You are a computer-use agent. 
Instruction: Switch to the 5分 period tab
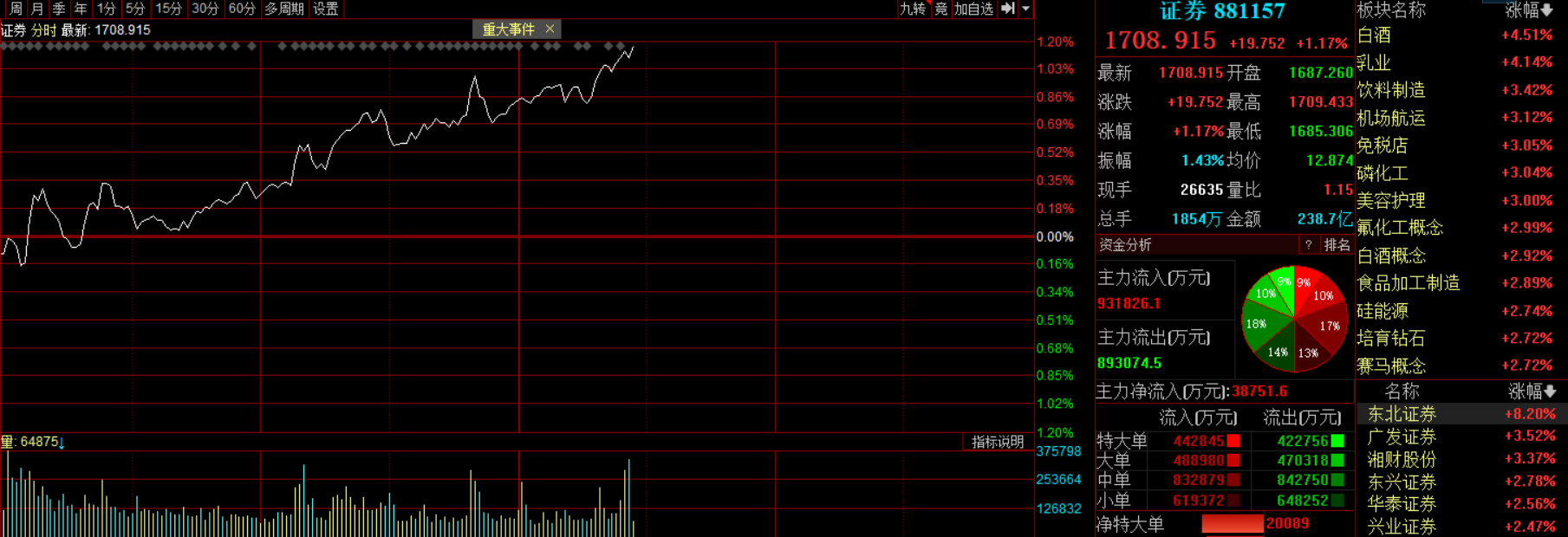(135, 9)
